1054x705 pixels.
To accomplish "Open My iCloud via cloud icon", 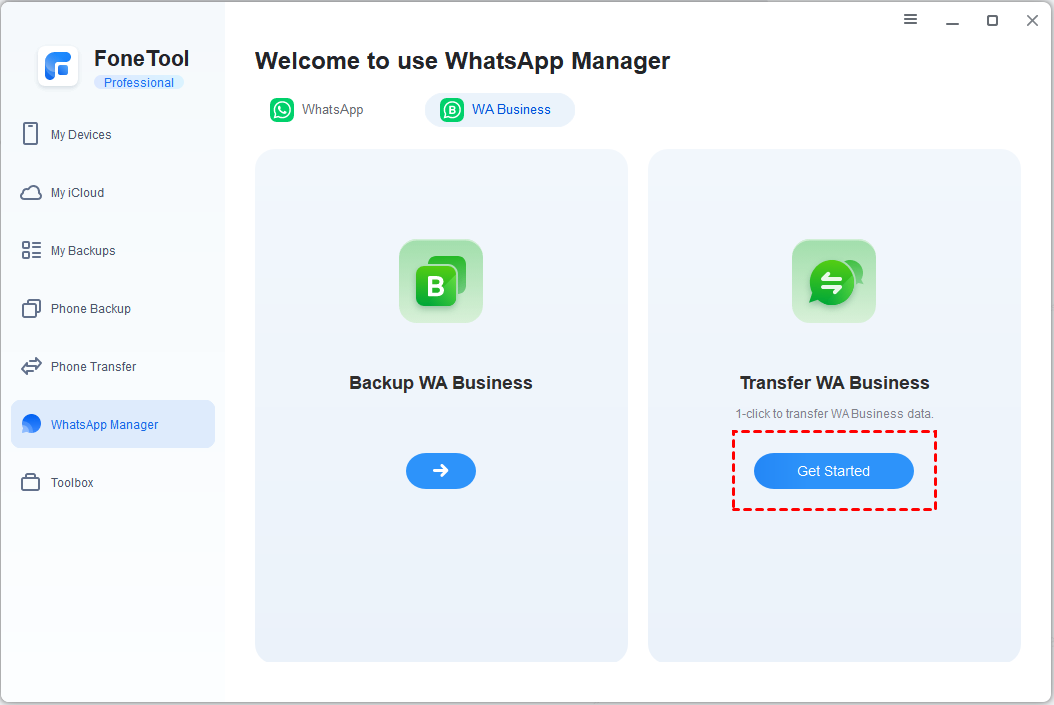I will click(x=30, y=193).
